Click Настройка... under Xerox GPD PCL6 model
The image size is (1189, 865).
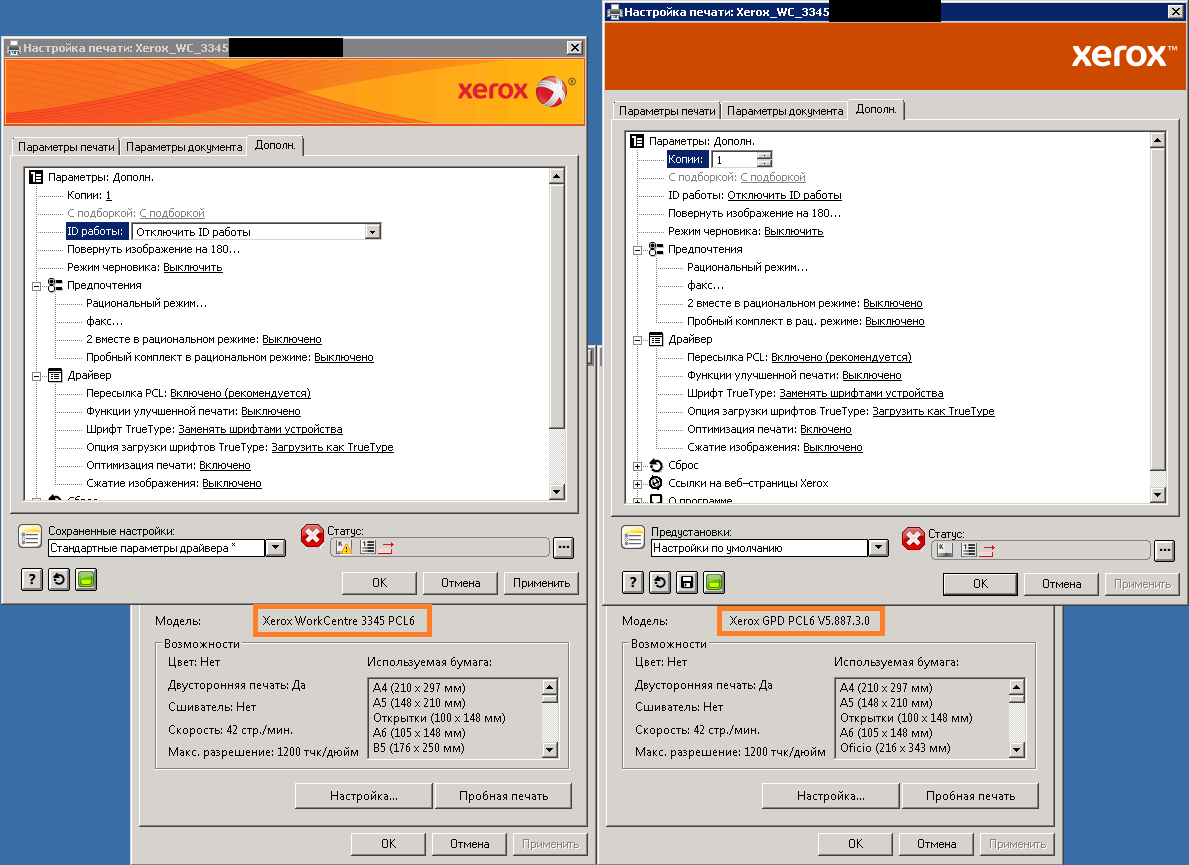point(830,796)
